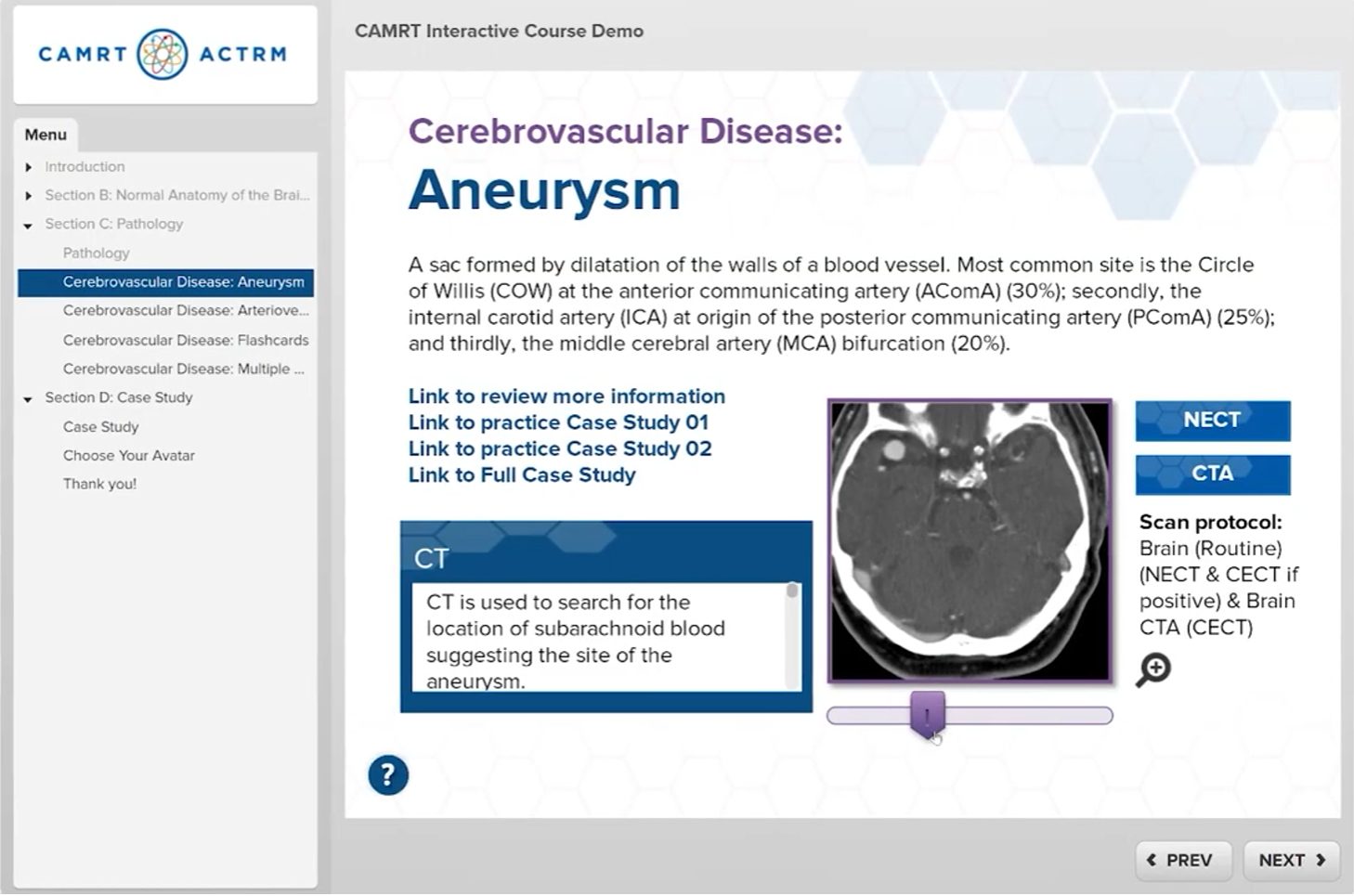Click the purple image slider handle
This screenshot has height=896, width=1354.
(x=927, y=713)
